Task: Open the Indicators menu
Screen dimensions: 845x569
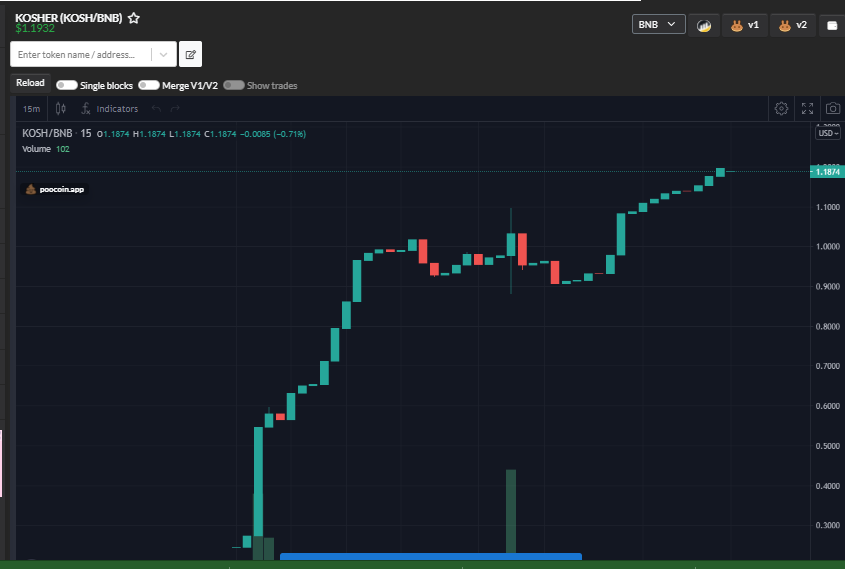Action: tap(110, 109)
